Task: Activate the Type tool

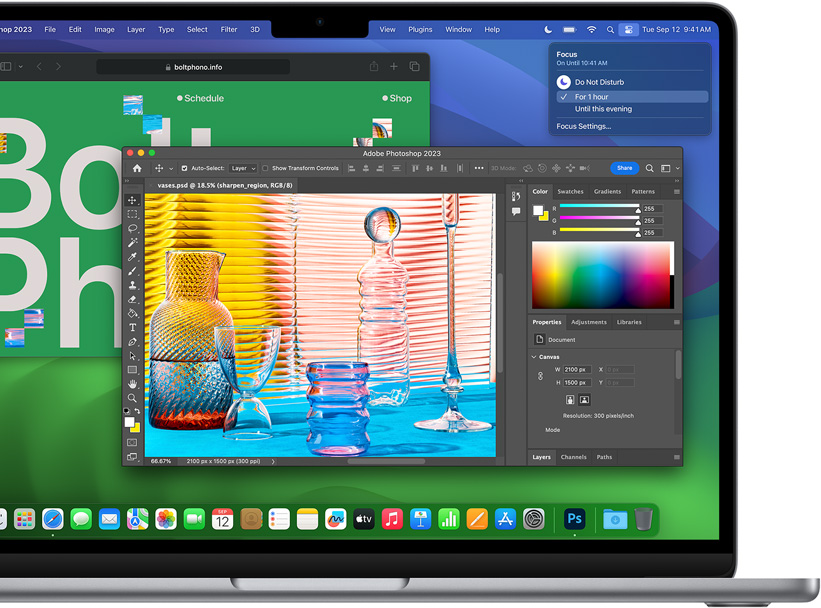Action: click(x=132, y=328)
